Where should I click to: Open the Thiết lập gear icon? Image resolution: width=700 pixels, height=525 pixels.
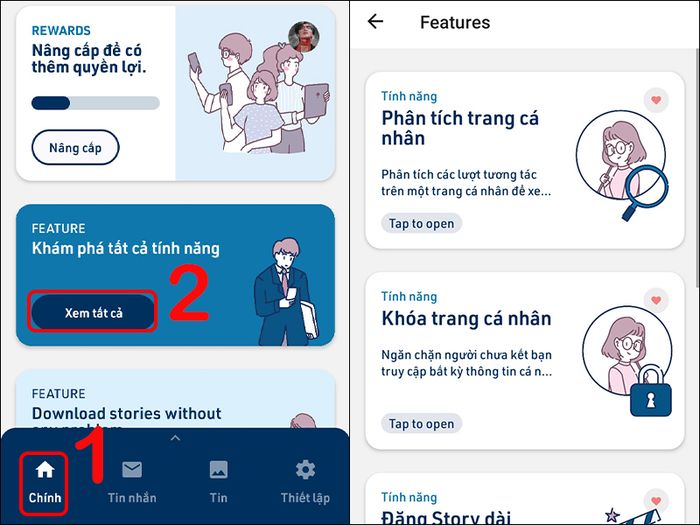(305, 470)
